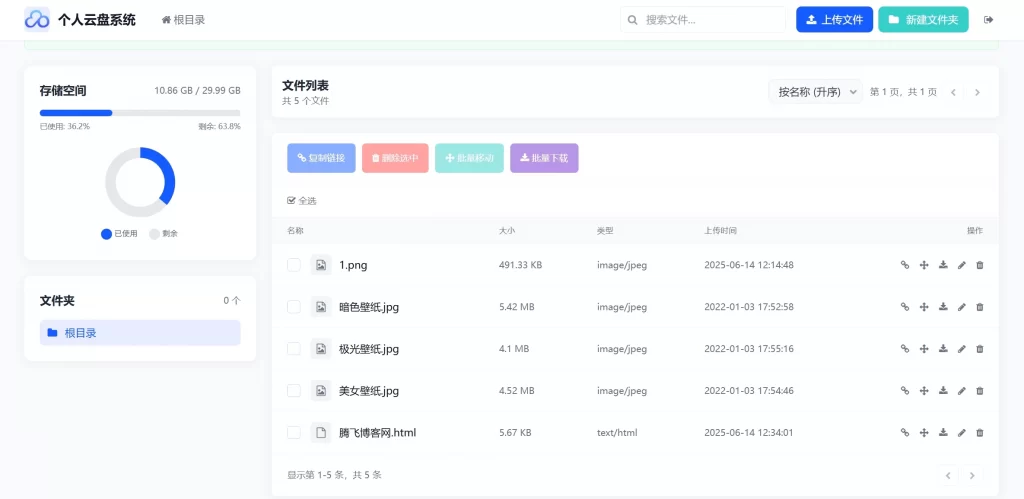Click the 新建文件夹 button
The image size is (1024, 499).
tap(923, 20)
